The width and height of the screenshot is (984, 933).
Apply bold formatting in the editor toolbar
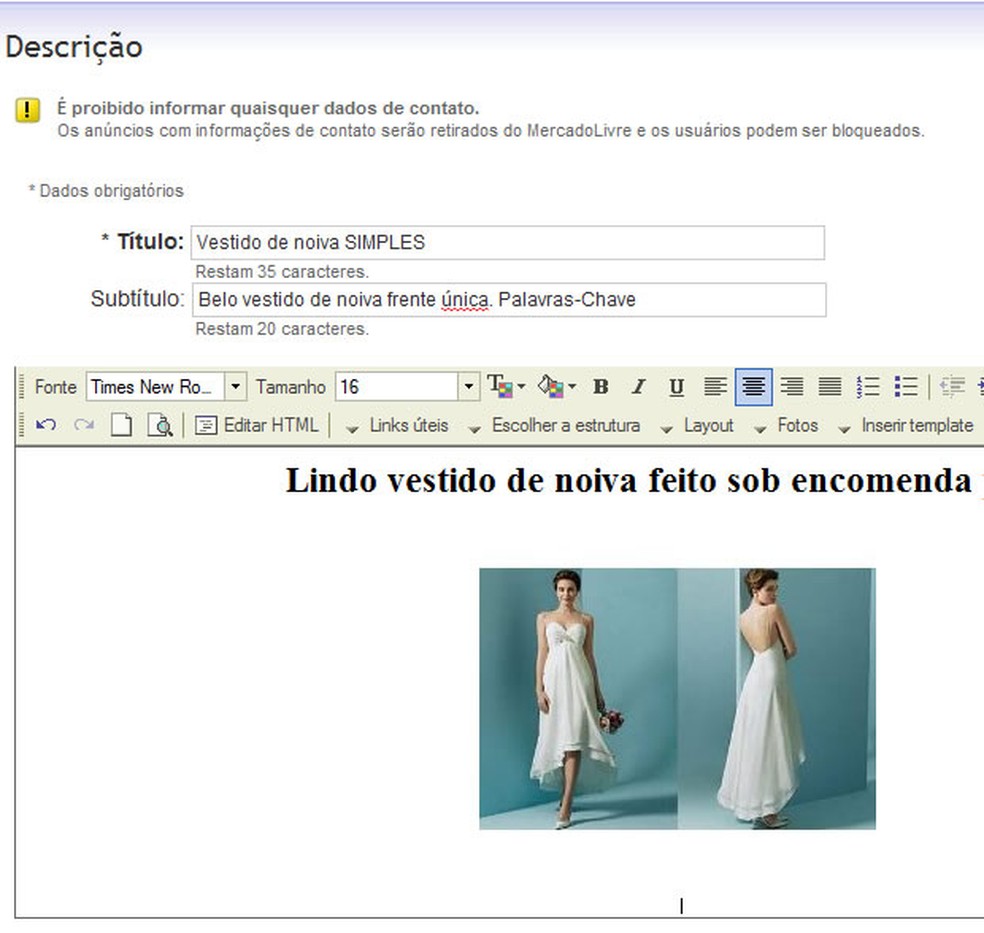[x=600, y=386]
